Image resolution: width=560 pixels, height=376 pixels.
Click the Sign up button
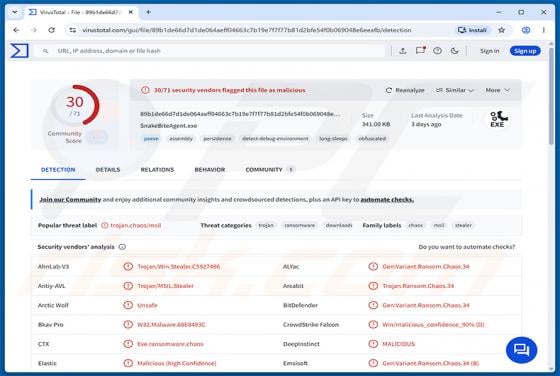pyautogui.click(x=525, y=51)
